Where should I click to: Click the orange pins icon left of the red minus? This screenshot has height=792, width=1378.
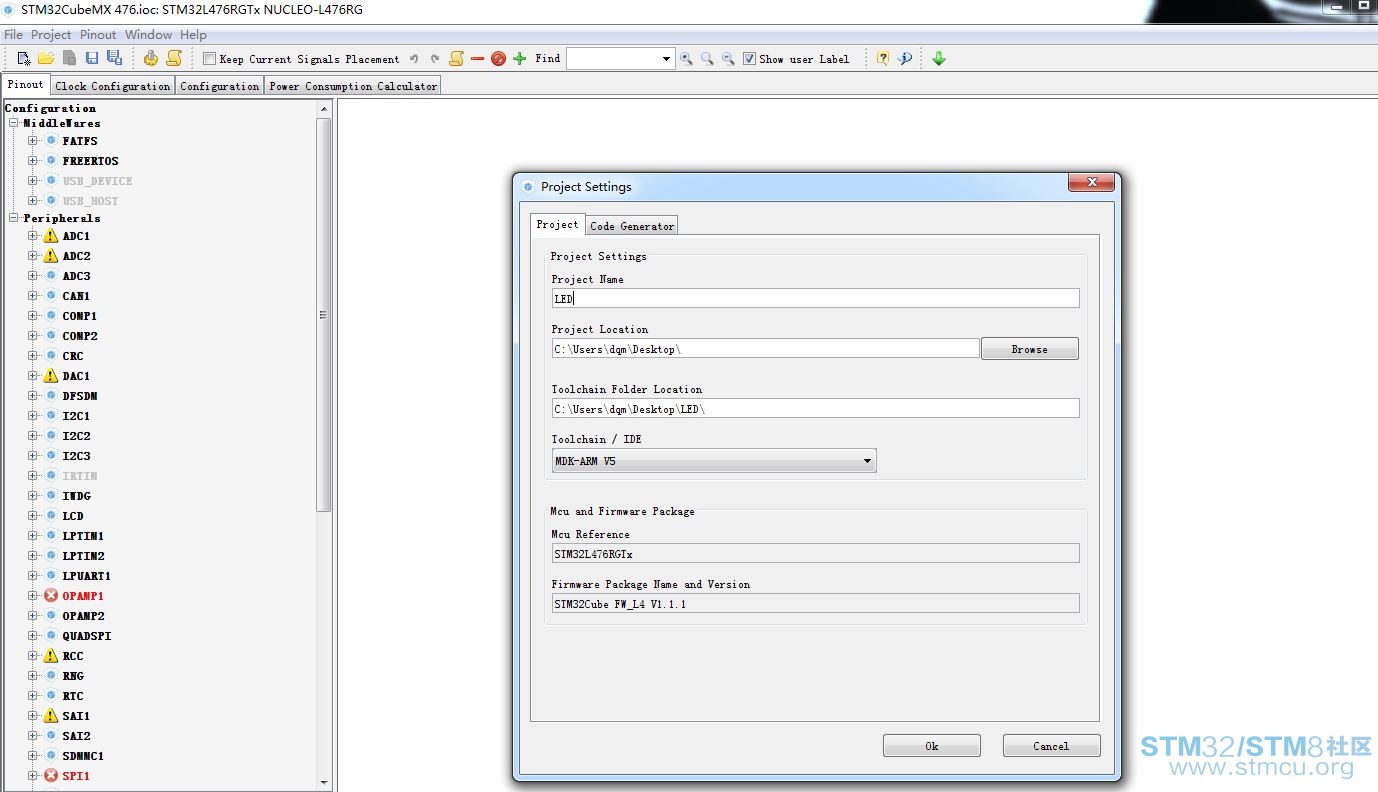click(x=456, y=58)
